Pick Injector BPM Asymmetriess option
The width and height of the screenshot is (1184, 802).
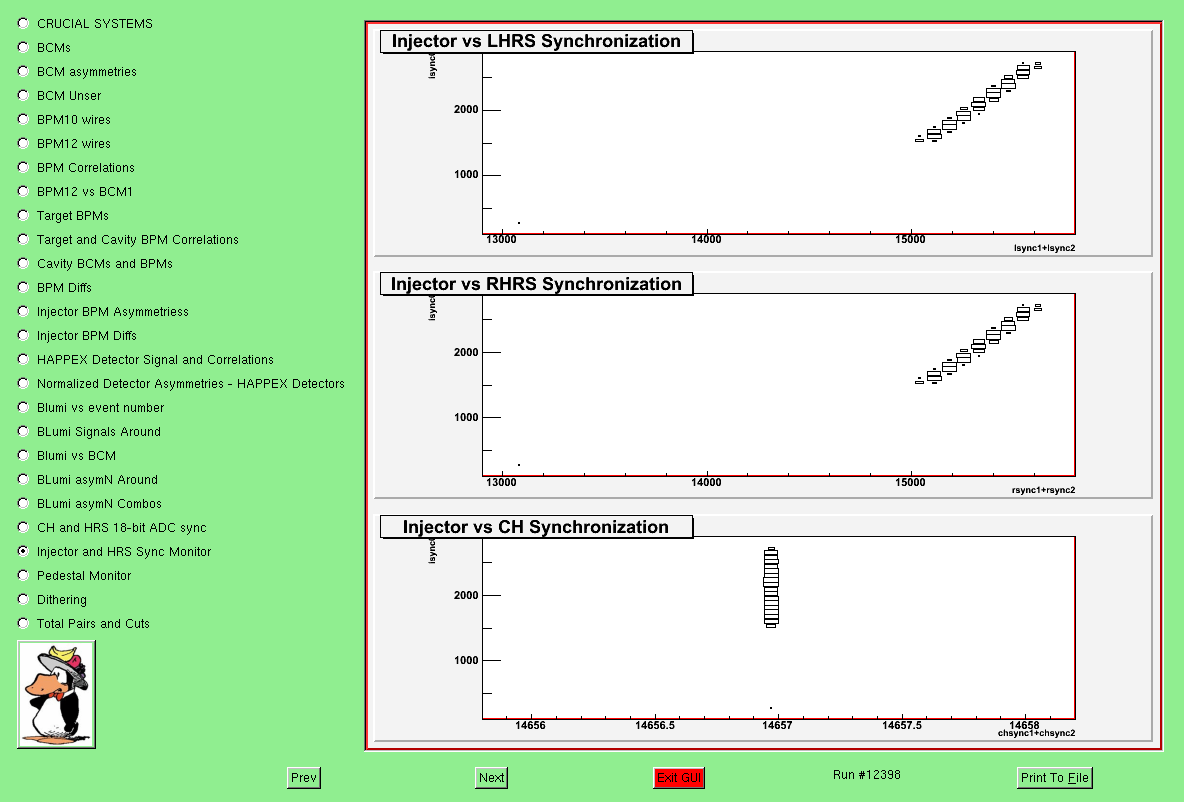pos(23,311)
